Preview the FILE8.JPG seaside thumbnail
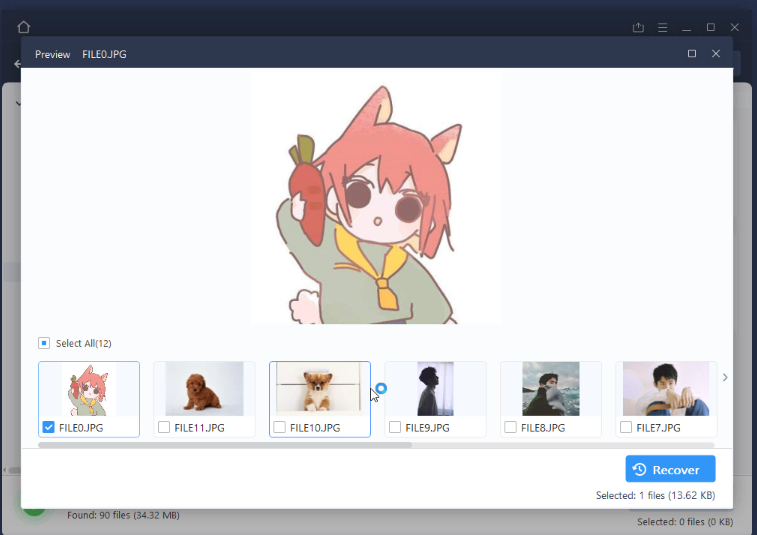The height and width of the screenshot is (535, 757). [x=551, y=389]
